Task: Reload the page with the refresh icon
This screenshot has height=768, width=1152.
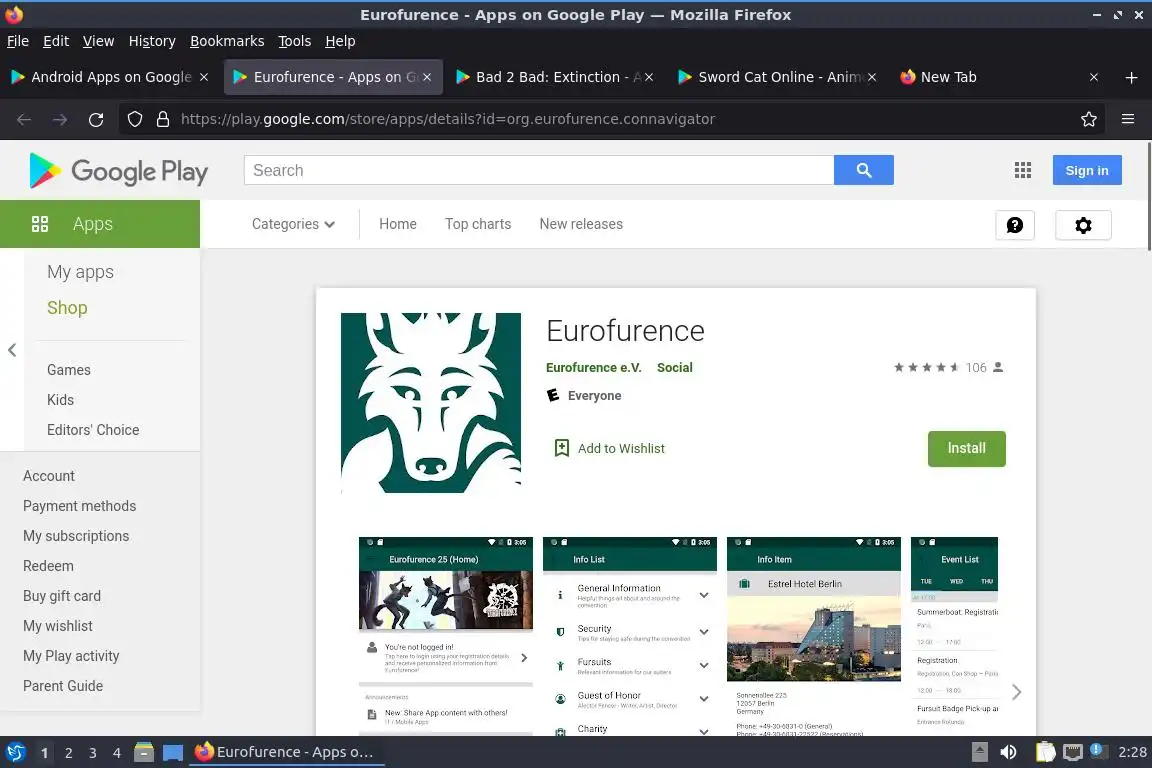Action: [96, 119]
